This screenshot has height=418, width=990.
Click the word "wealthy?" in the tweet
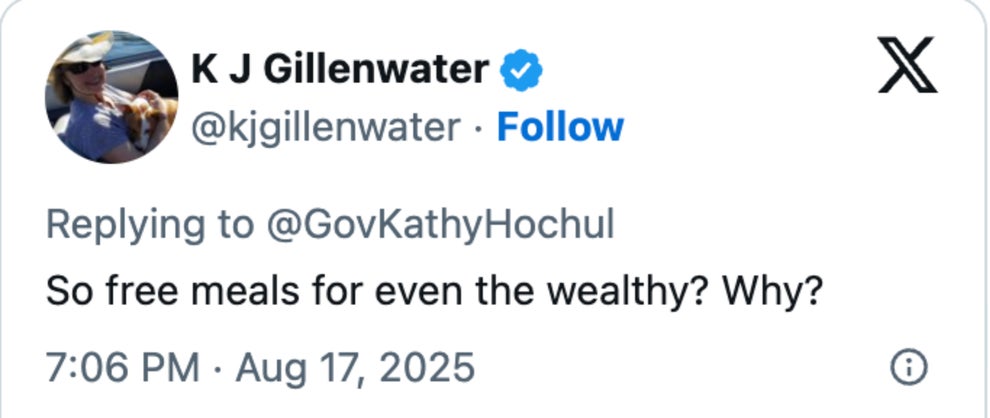(631, 291)
